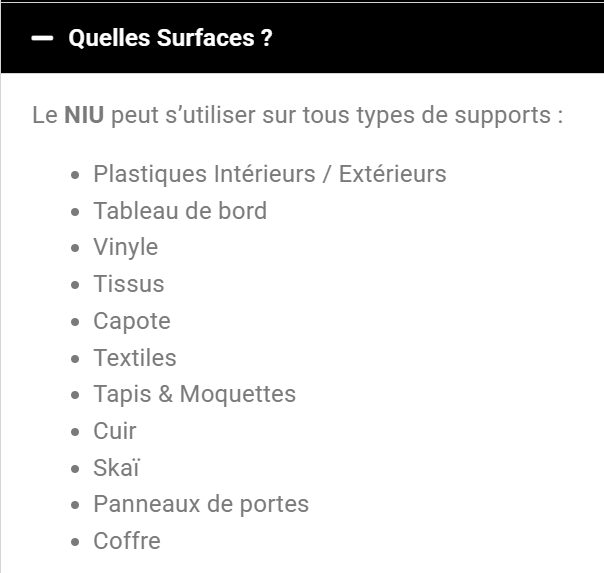Click the bullet dot before "Capote"

pos(75,322)
